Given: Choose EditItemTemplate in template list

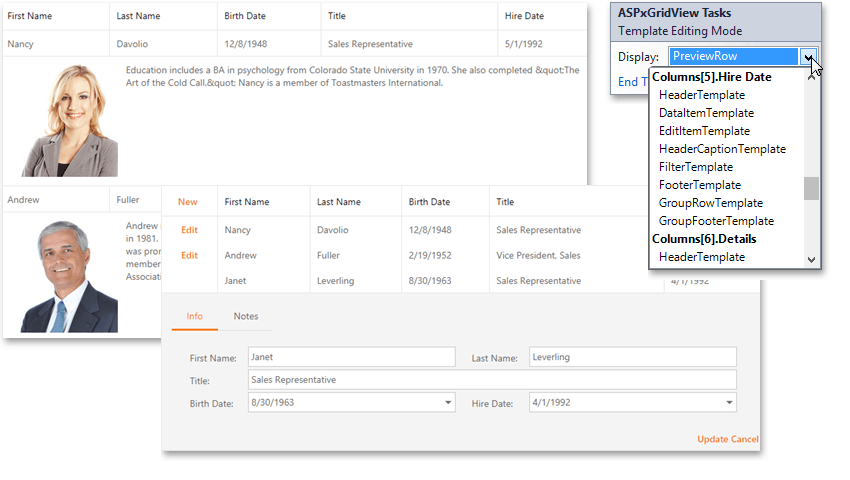Looking at the screenshot, I should 704,131.
